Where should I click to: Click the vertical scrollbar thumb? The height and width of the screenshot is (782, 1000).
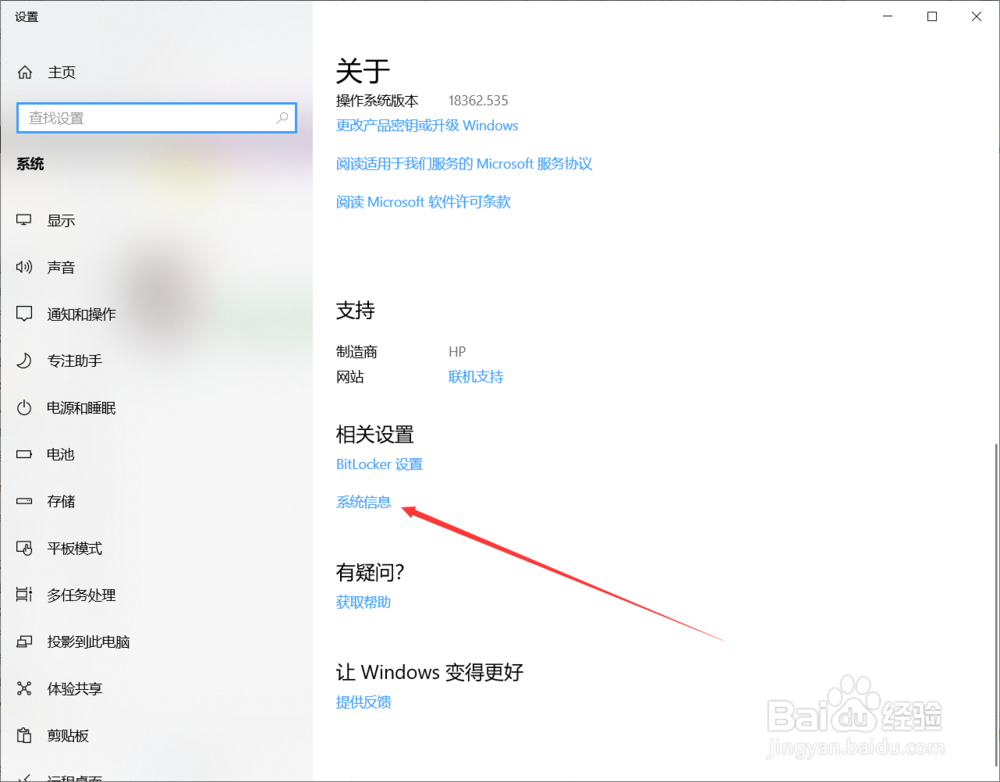tap(996, 606)
